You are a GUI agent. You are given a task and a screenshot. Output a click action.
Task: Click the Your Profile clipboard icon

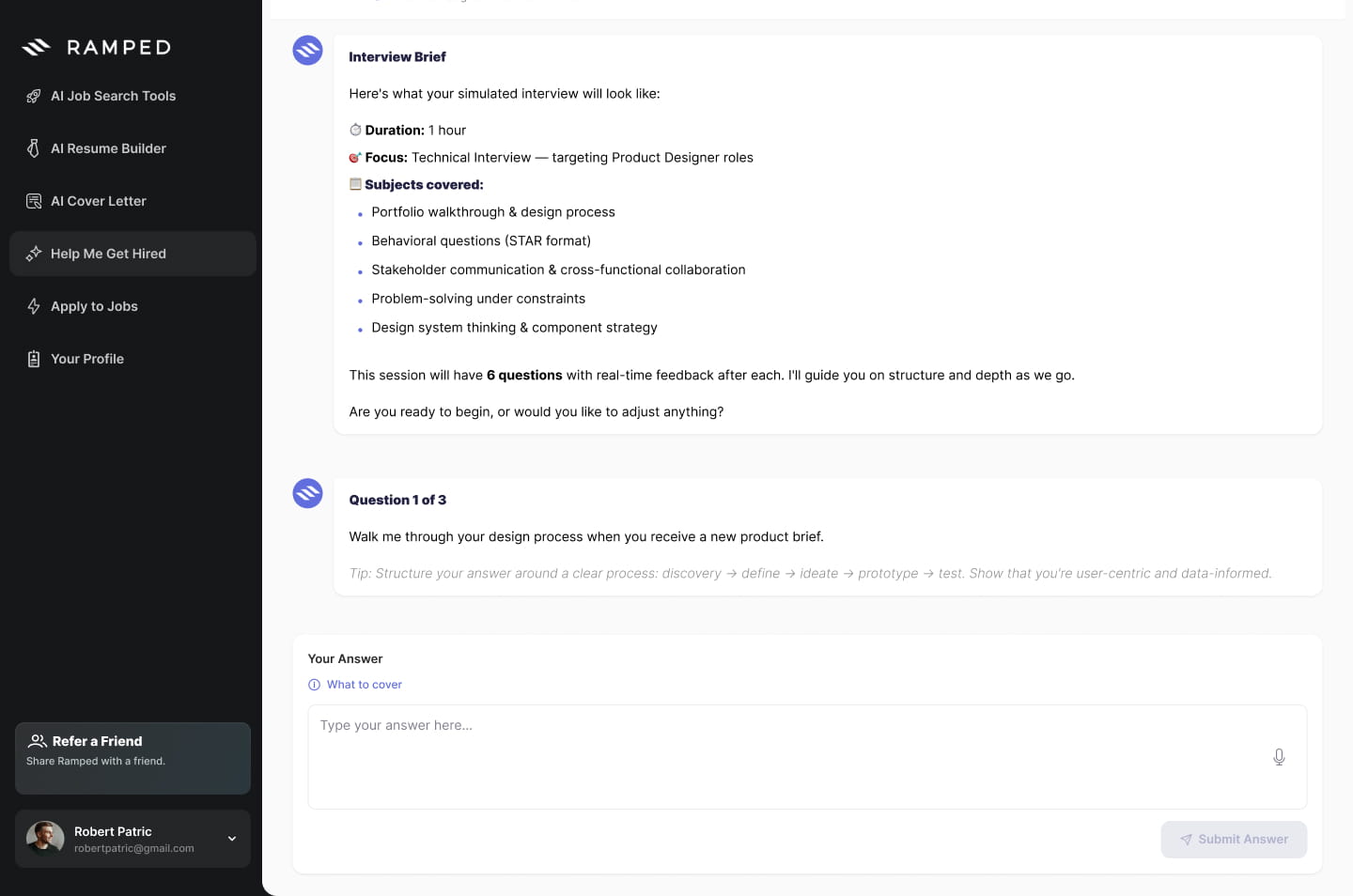click(x=34, y=359)
